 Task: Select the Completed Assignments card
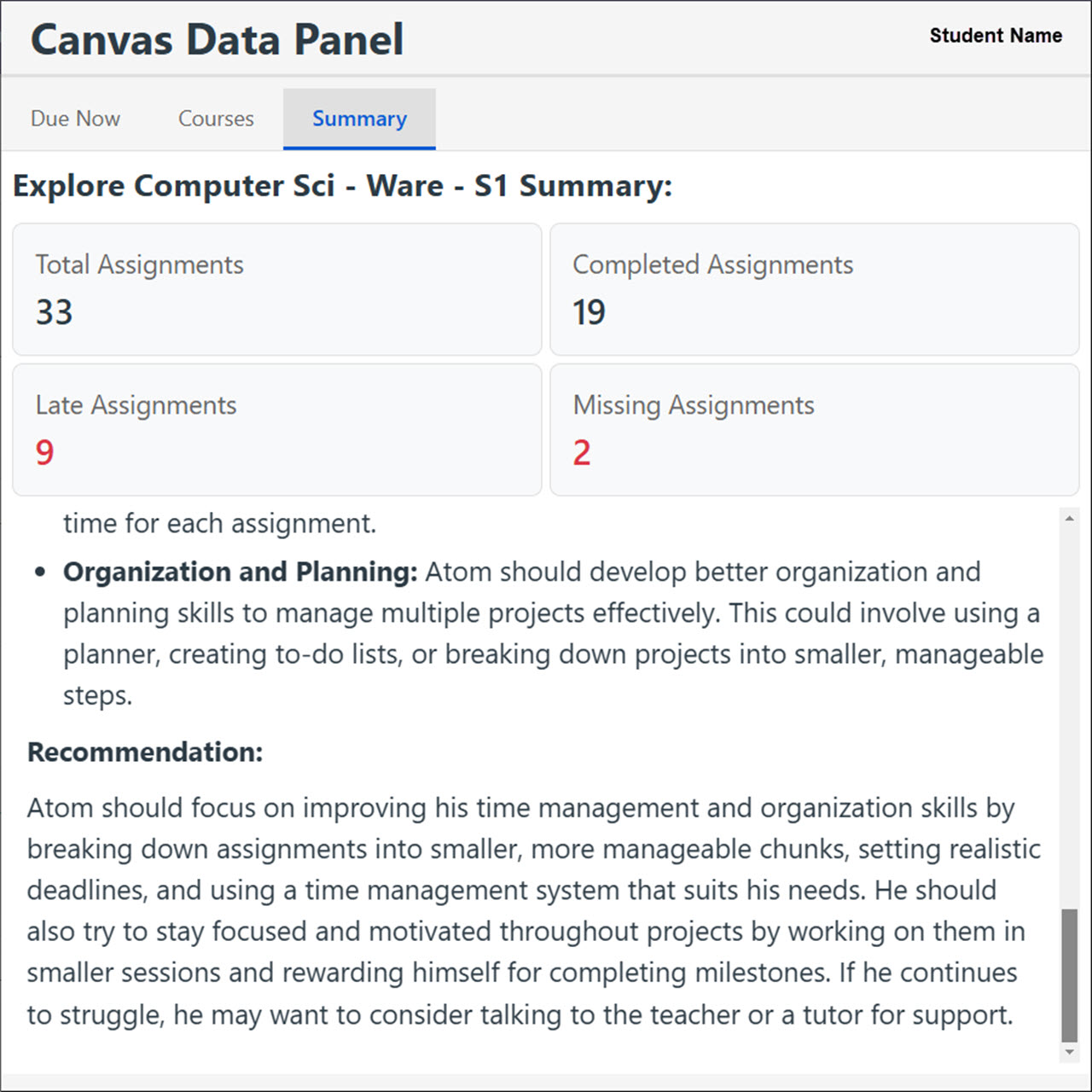pos(814,289)
